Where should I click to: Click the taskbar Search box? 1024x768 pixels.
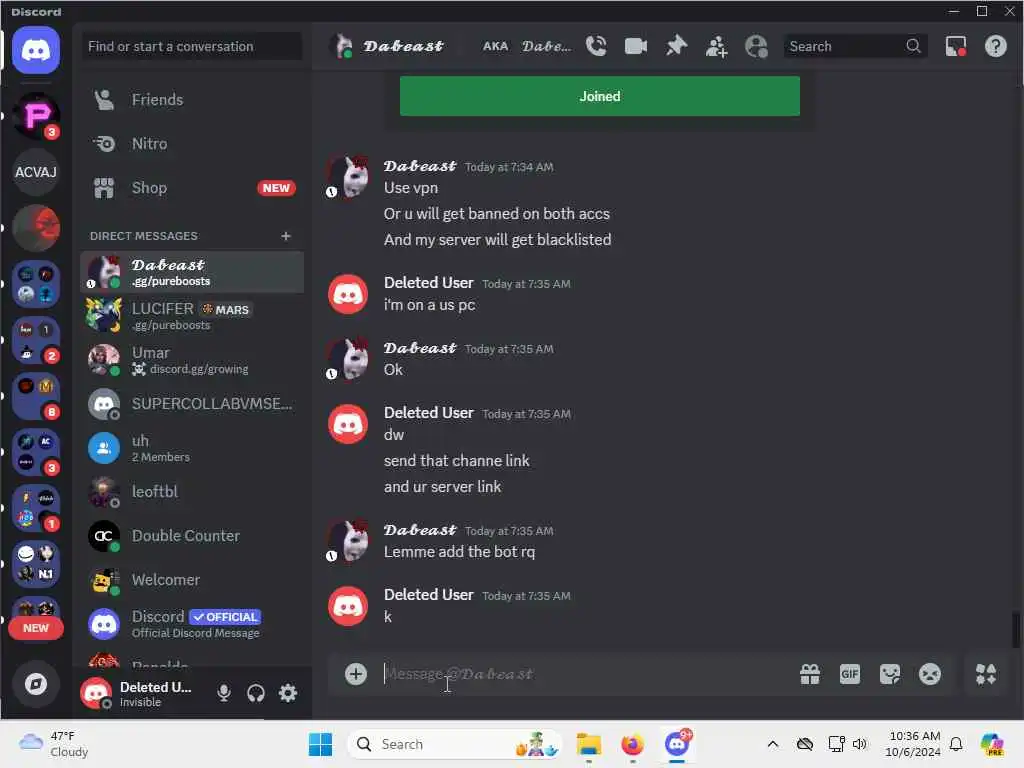coord(455,744)
